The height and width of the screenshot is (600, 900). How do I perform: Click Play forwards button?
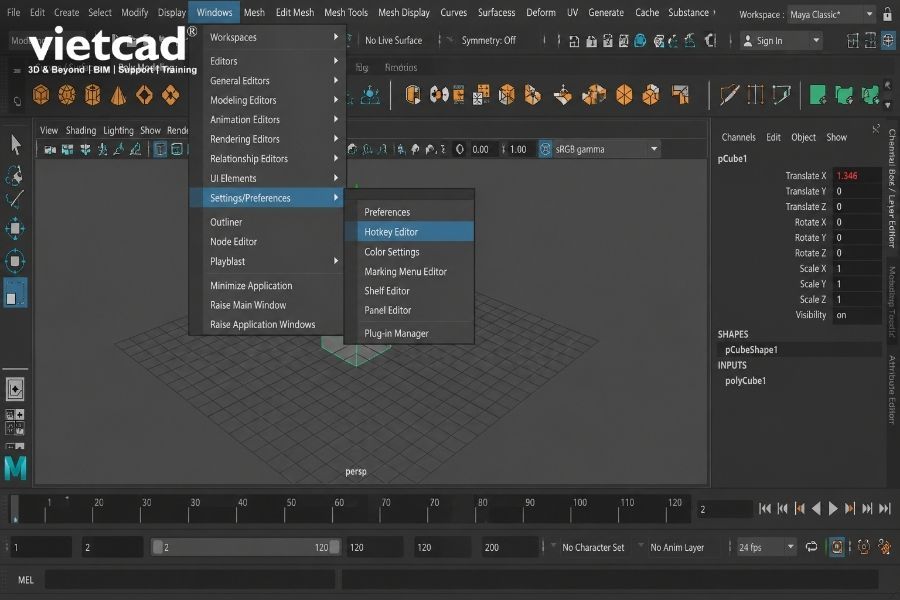(x=833, y=509)
